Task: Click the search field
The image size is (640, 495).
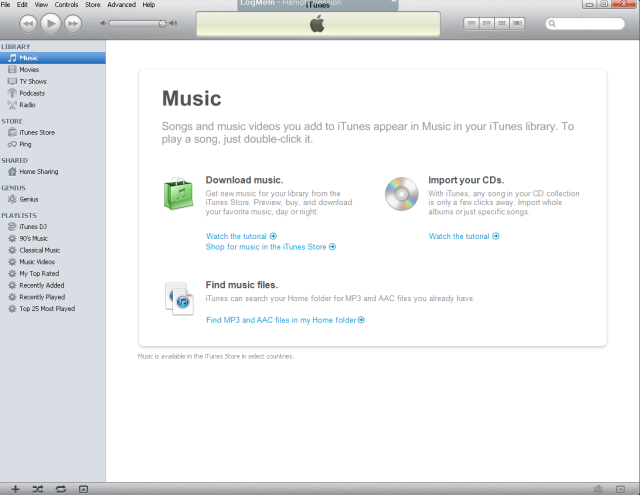Action: tap(585, 24)
